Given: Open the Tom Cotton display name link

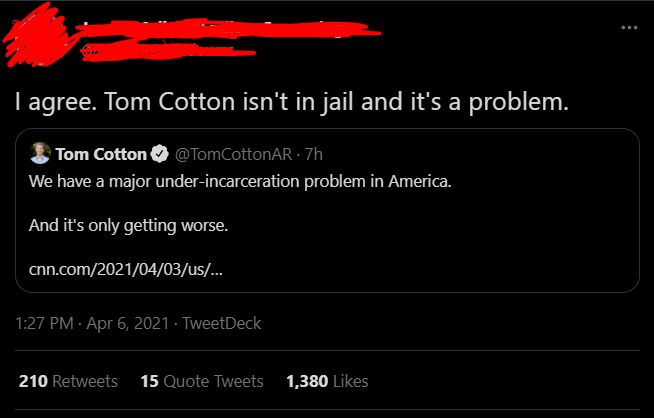Looking at the screenshot, I should [100, 154].
